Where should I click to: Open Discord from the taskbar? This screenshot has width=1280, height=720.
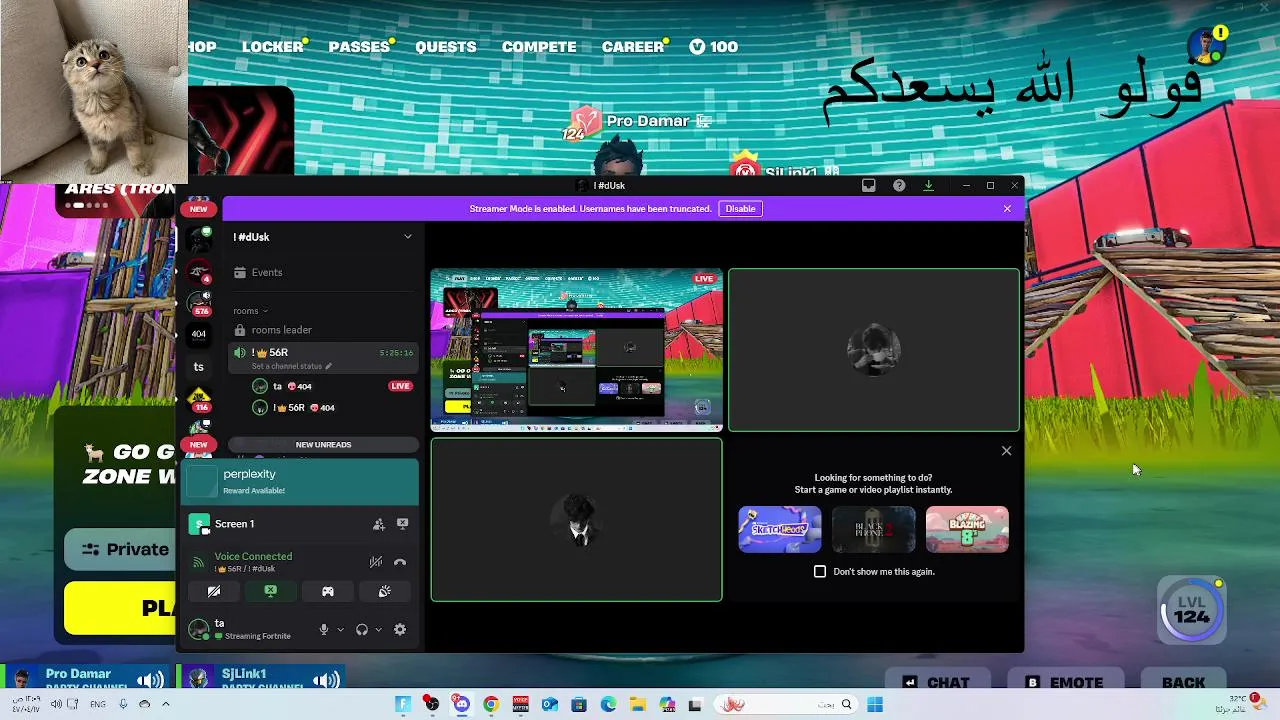pyautogui.click(x=461, y=705)
